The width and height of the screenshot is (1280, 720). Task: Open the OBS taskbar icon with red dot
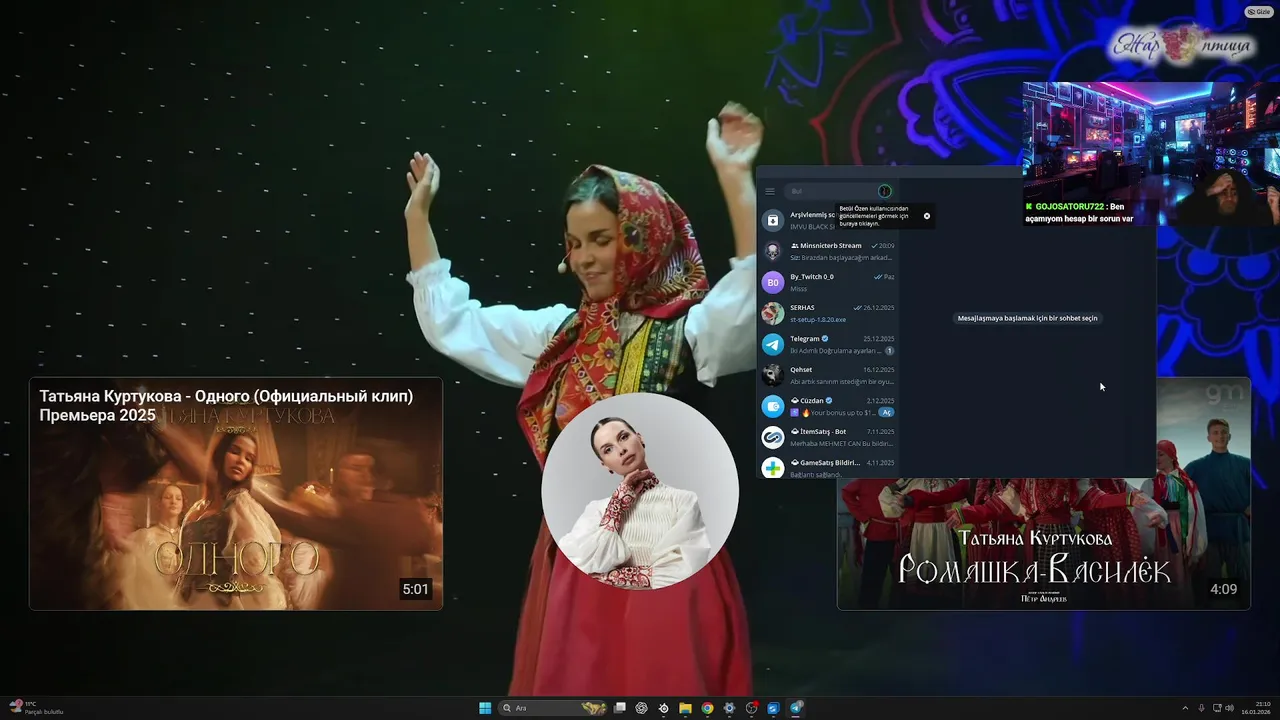tap(752, 708)
